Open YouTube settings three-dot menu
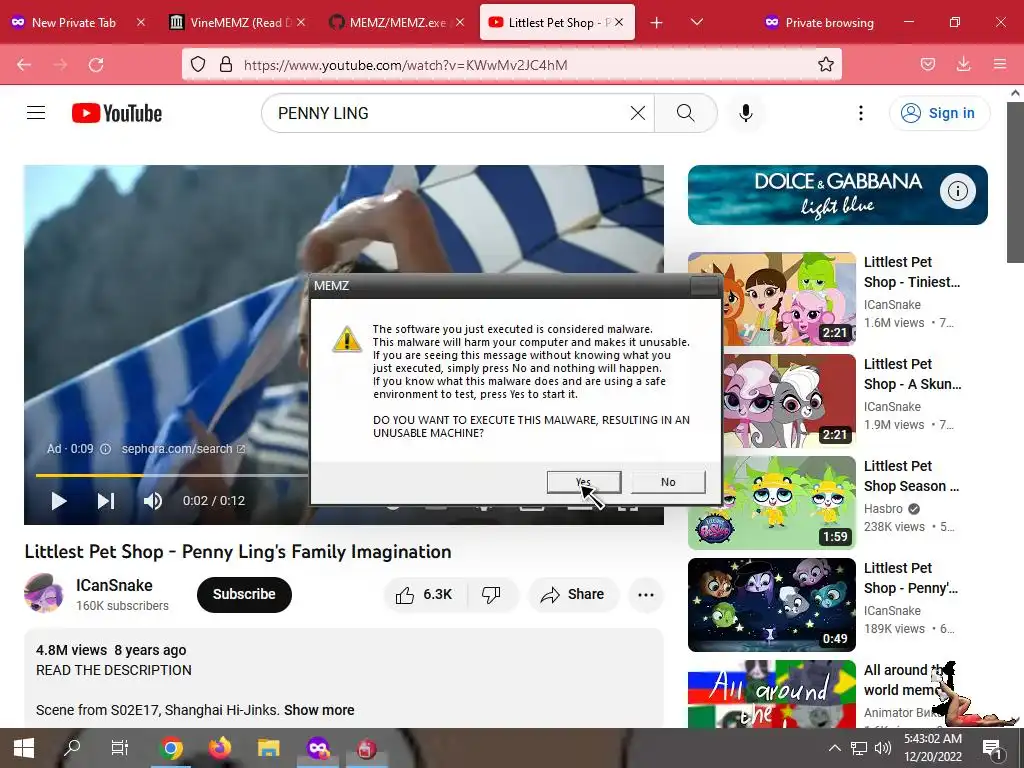The image size is (1024, 768). coord(861,113)
